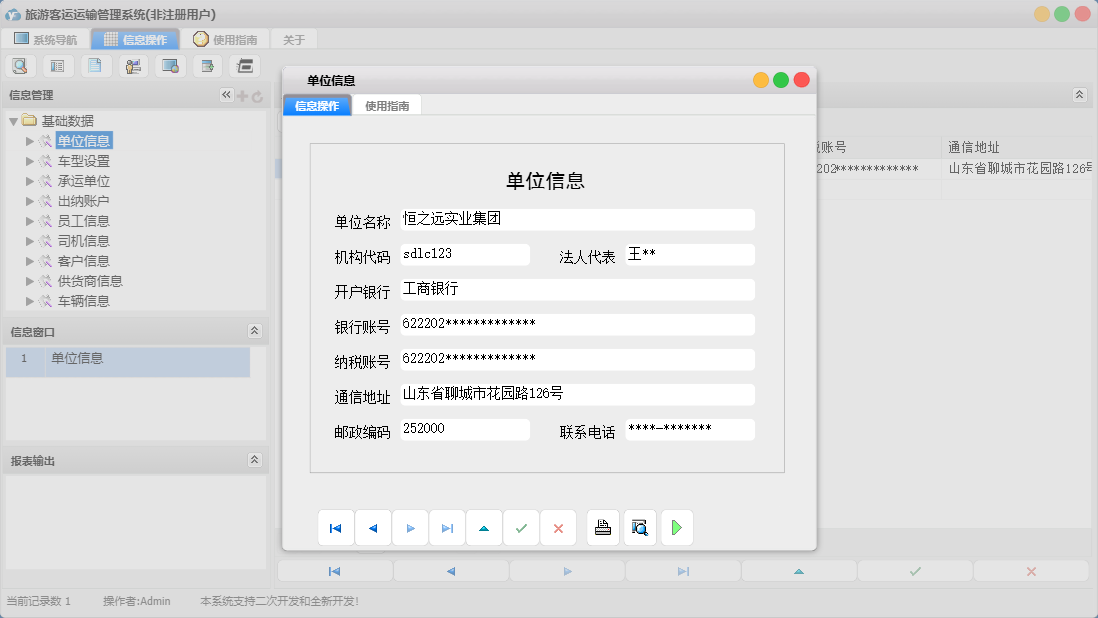
Task: Click the first record navigation icon
Action: pyautogui.click(x=335, y=528)
